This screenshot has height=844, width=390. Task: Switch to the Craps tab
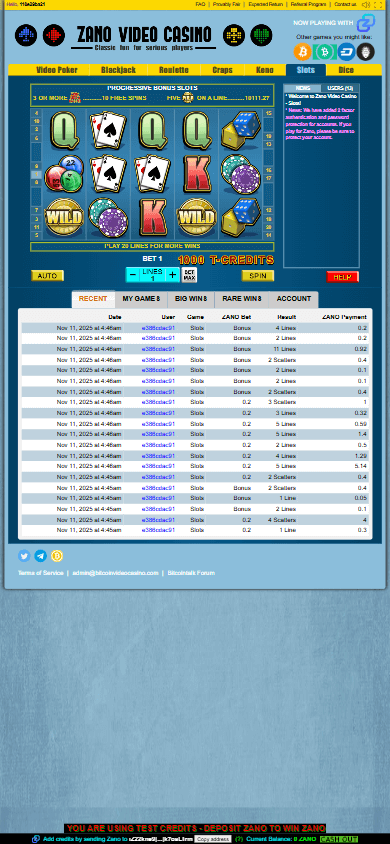click(223, 70)
